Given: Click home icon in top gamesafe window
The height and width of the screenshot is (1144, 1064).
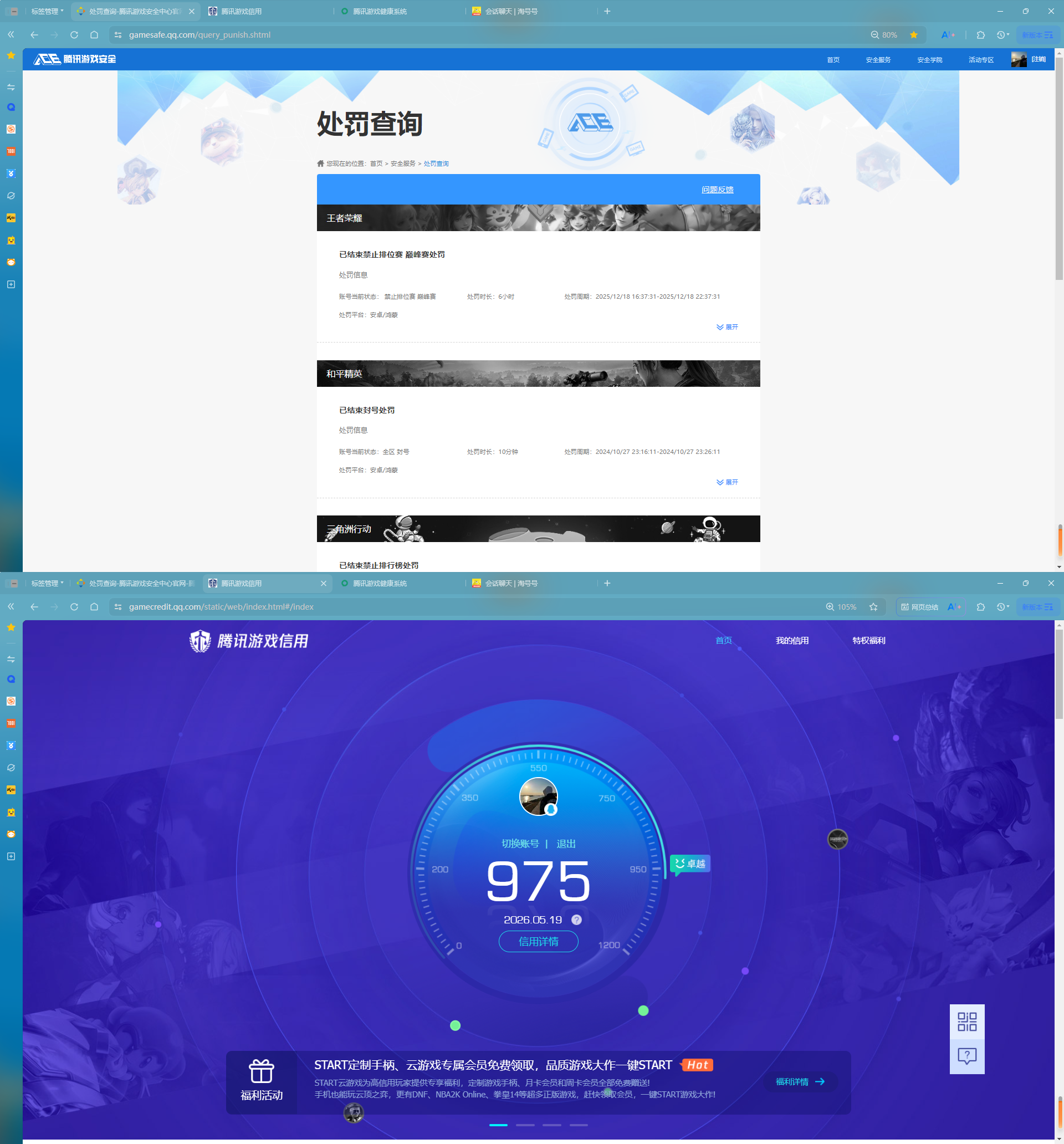Looking at the screenshot, I should coord(94,34).
